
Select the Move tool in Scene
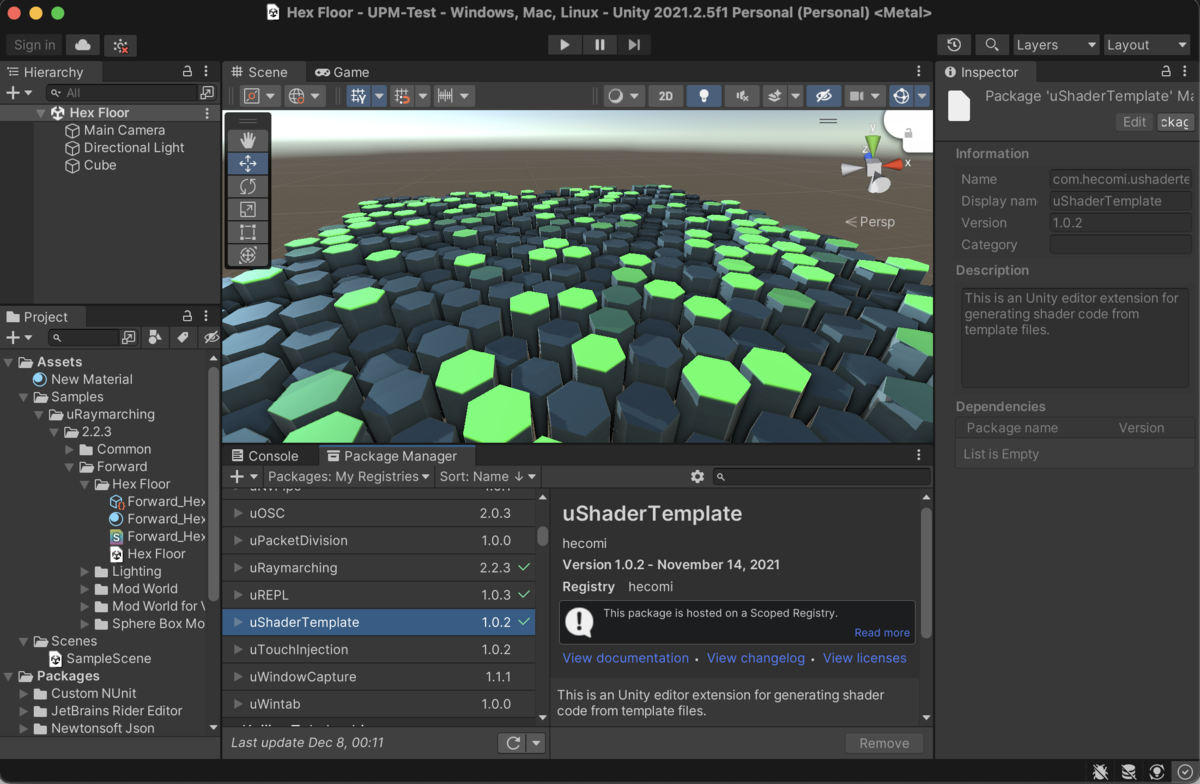[248, 164]
